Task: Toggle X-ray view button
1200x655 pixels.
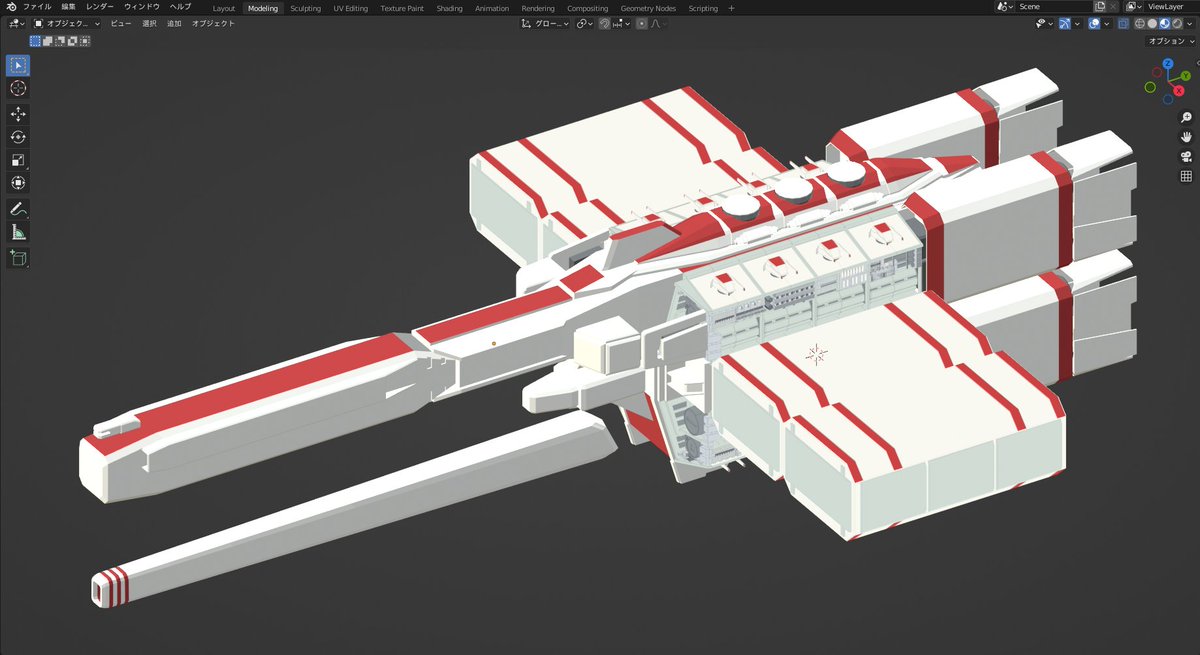Action: [x=1122, y=23]
